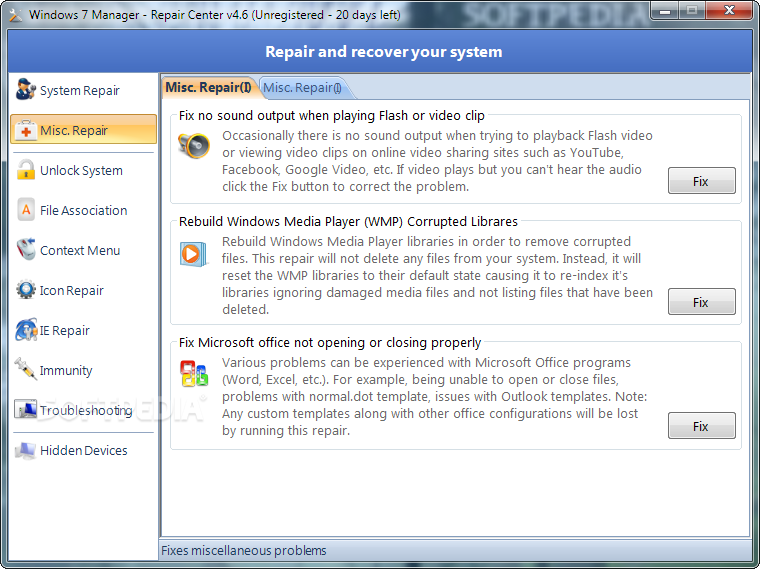The width and height of the screenshot is (760, 569).
Task: Click the speaker icon for sound fix
Action: click(x=194, y=145)
